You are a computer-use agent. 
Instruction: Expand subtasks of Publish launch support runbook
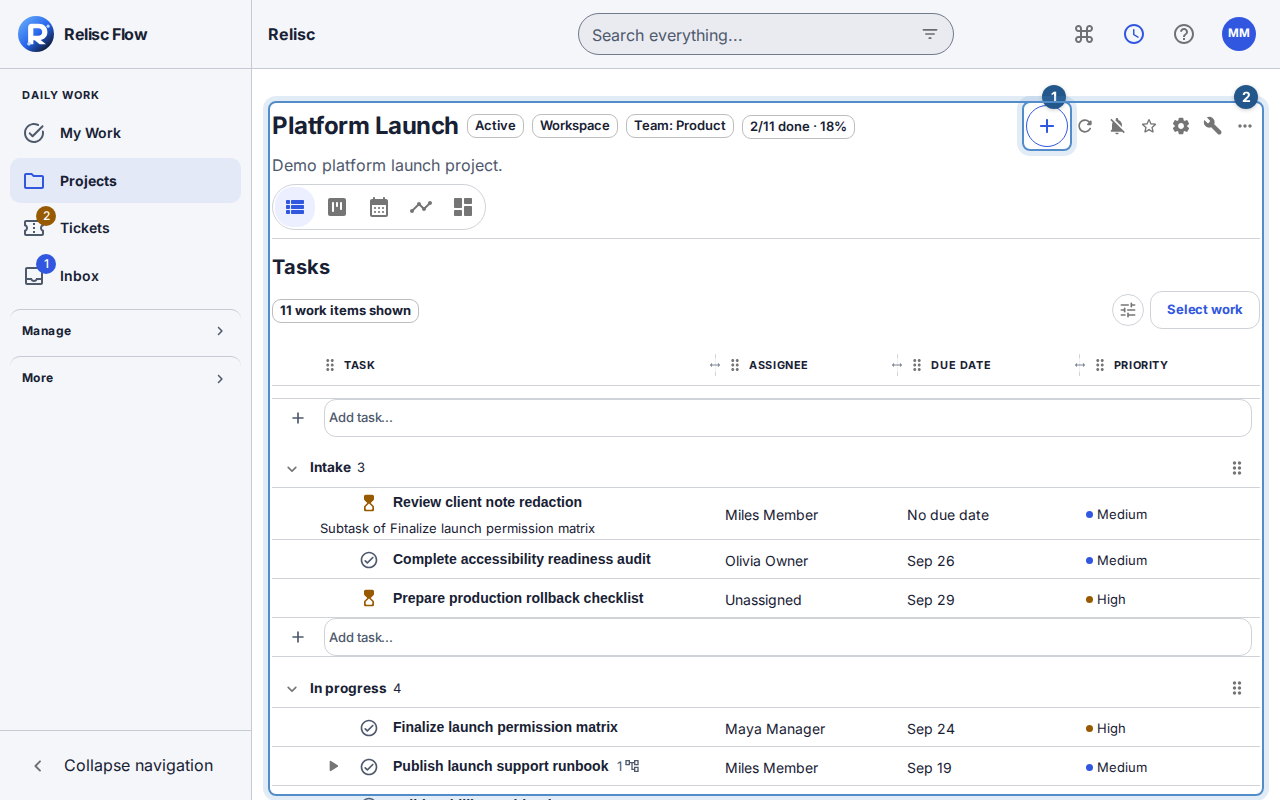click(334, 766)
